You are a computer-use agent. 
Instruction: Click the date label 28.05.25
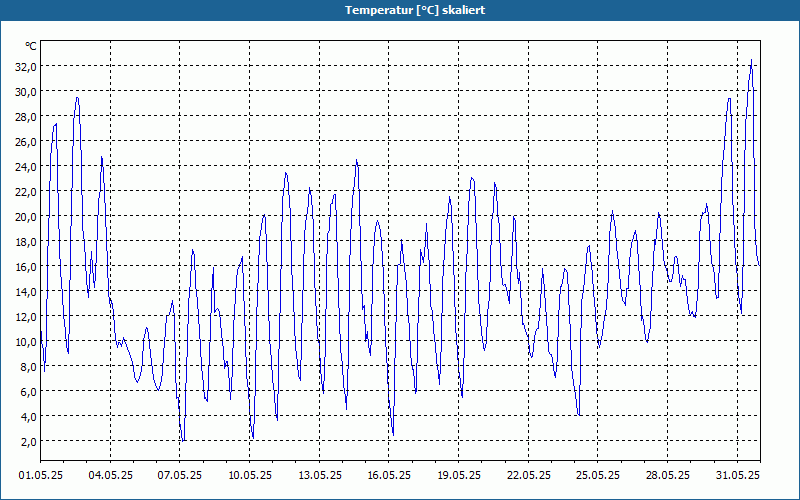click(667, 475)
